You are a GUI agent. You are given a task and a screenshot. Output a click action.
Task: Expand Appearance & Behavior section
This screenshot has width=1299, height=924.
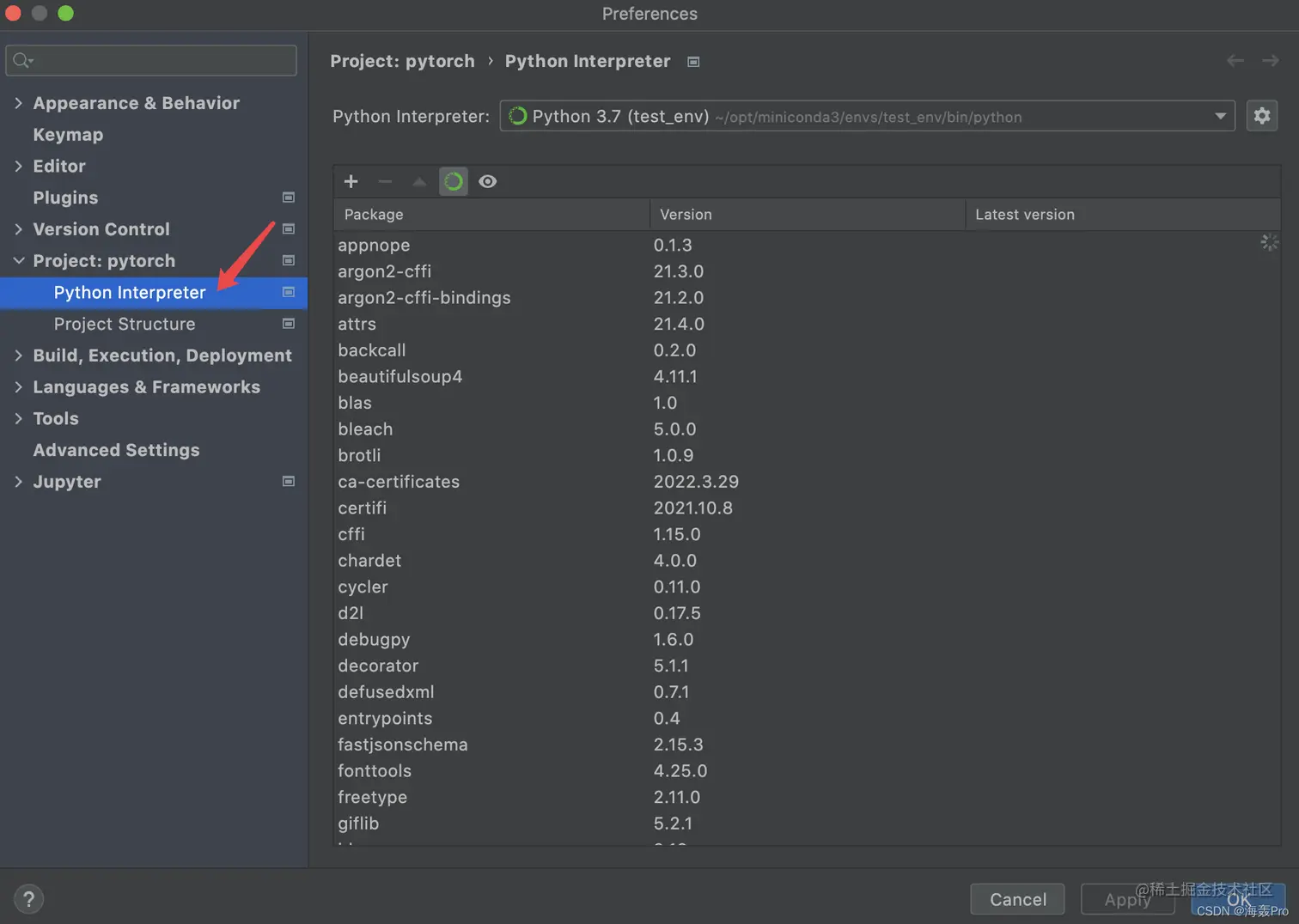[18, 103]
